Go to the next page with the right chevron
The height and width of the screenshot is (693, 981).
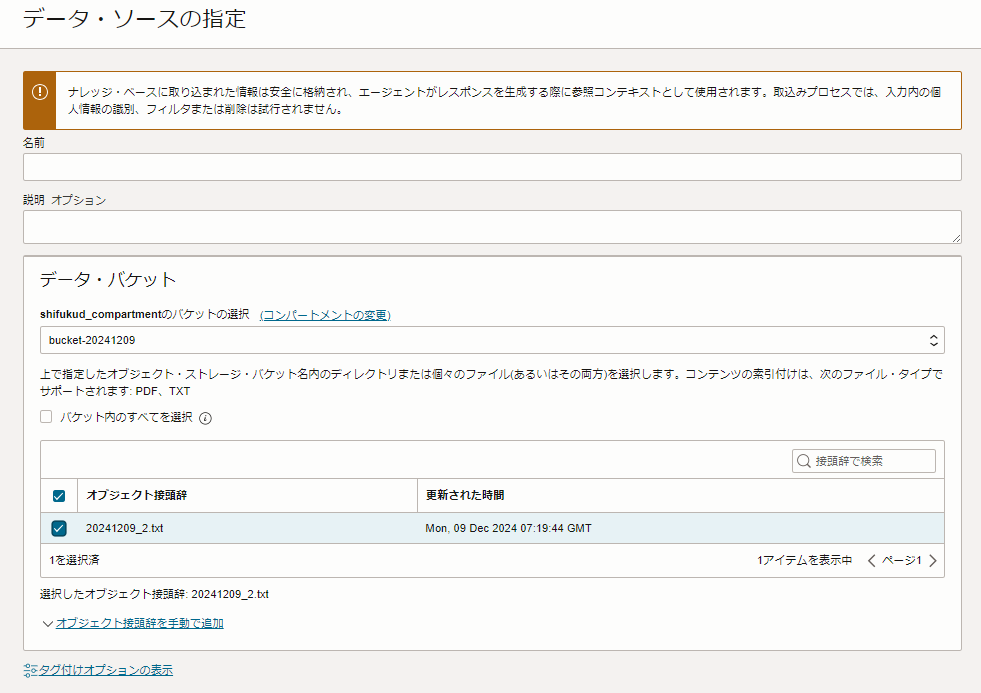932,561
